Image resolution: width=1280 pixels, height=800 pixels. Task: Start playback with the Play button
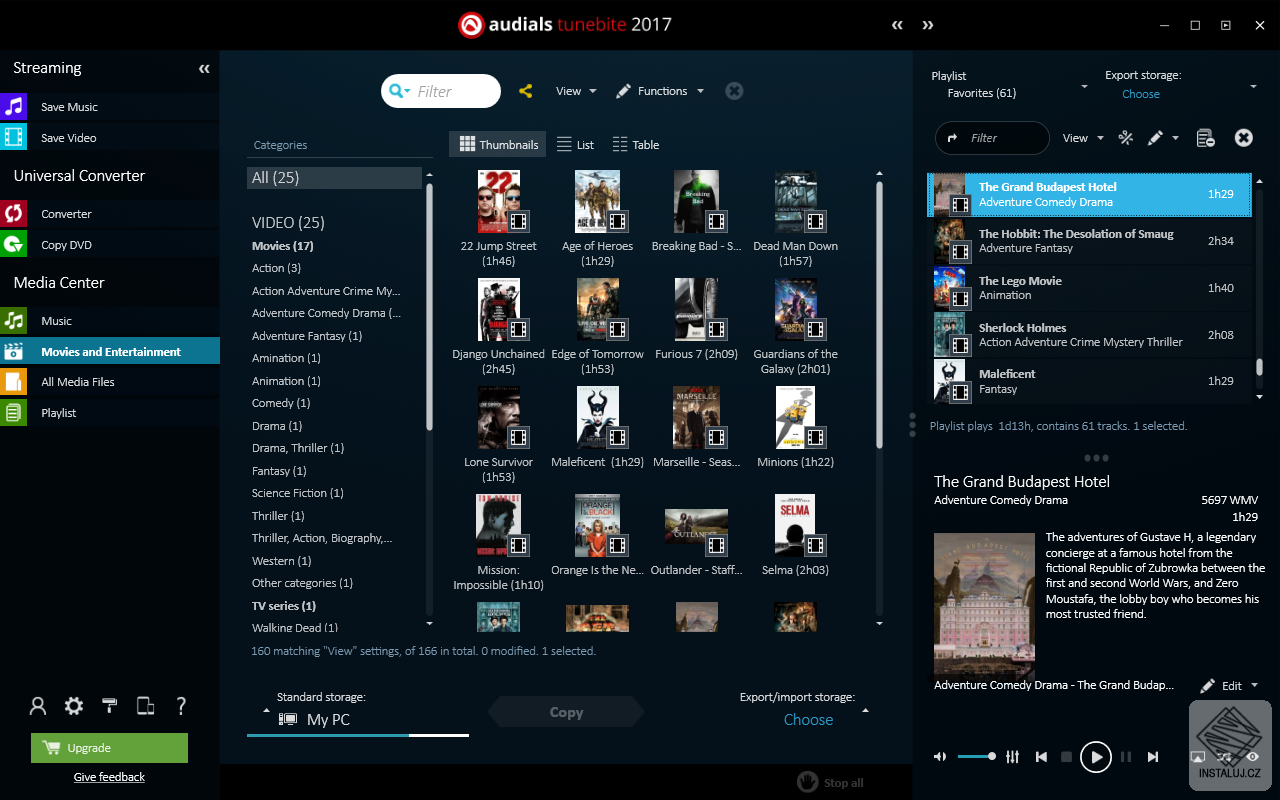[x=1096, y=757]
